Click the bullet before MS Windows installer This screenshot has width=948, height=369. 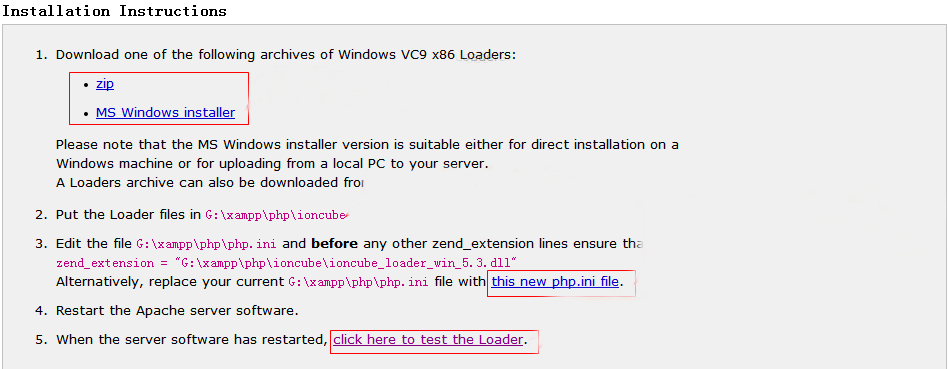[x=86, y=113]
